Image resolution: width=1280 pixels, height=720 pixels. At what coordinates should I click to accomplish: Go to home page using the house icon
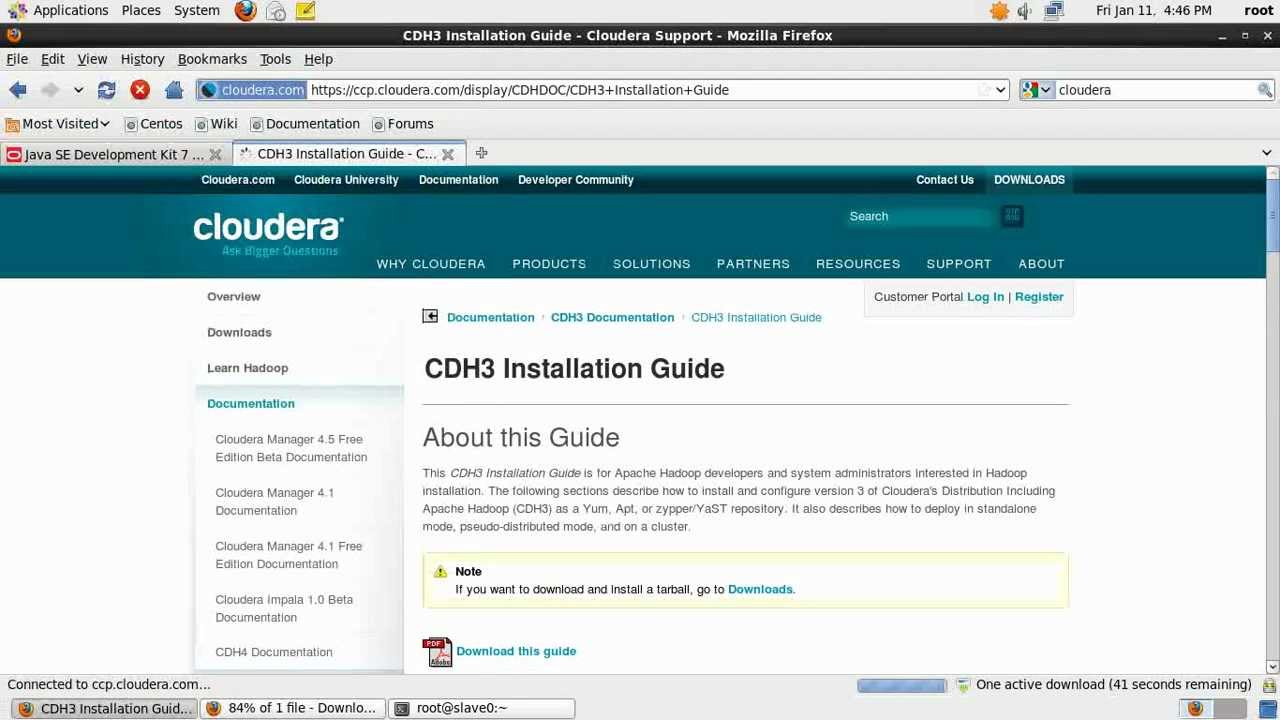pos(174,90)
